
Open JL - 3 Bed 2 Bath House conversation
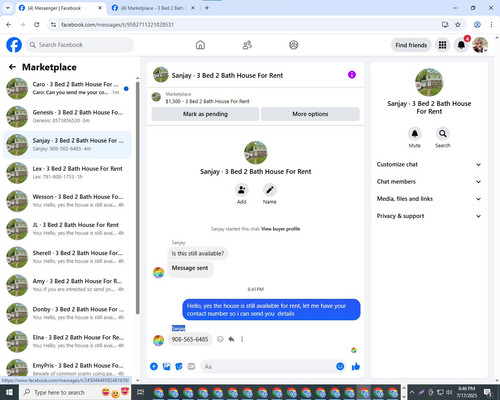pos(67,229)
